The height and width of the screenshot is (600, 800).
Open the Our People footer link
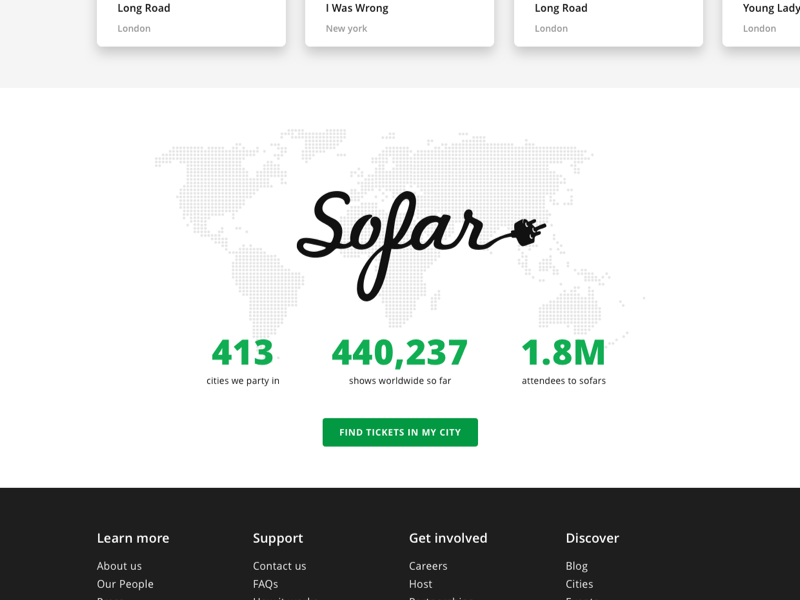[x=125, y=584]
